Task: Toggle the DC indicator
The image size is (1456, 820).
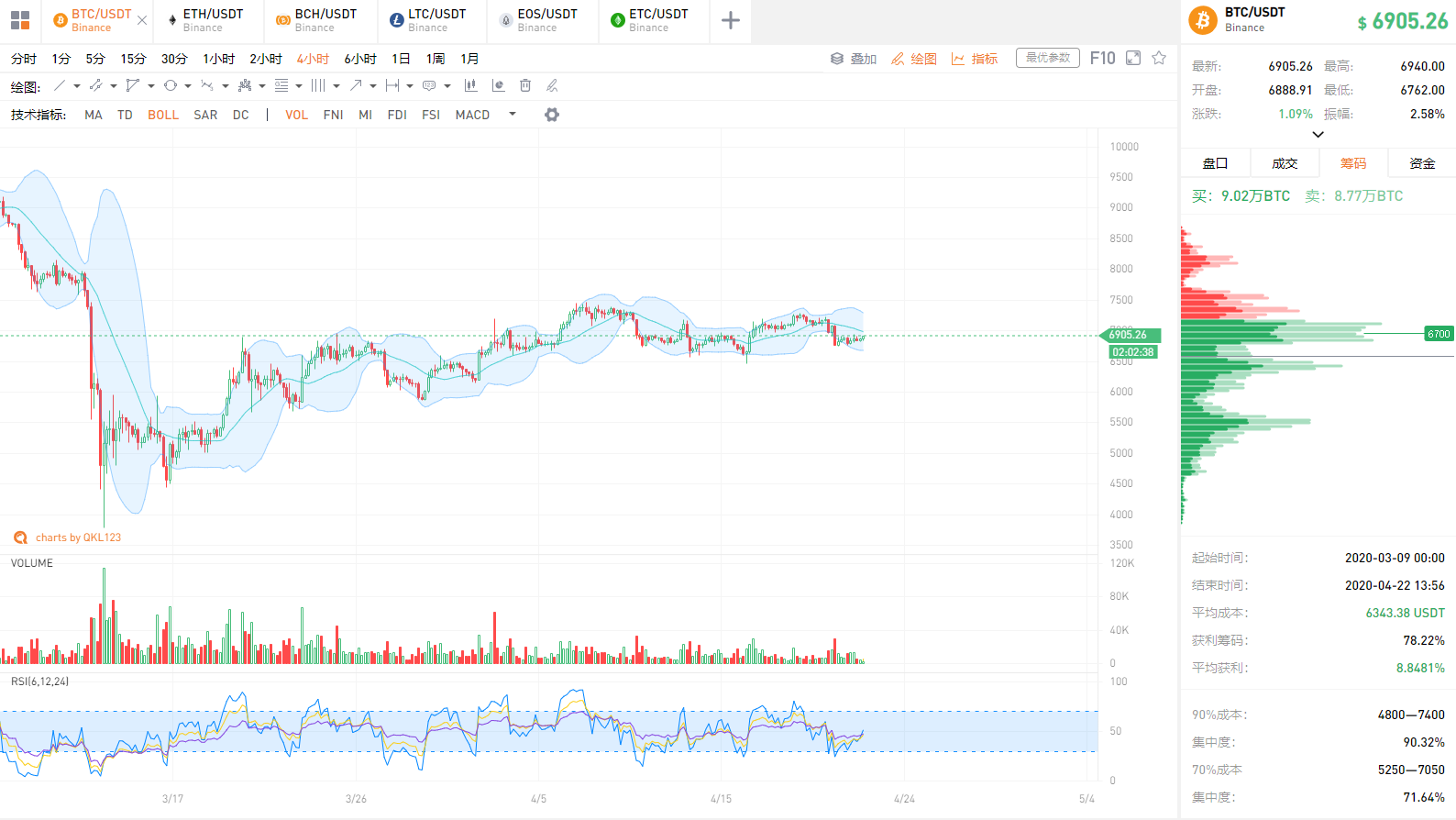Action: click(241, 115)
